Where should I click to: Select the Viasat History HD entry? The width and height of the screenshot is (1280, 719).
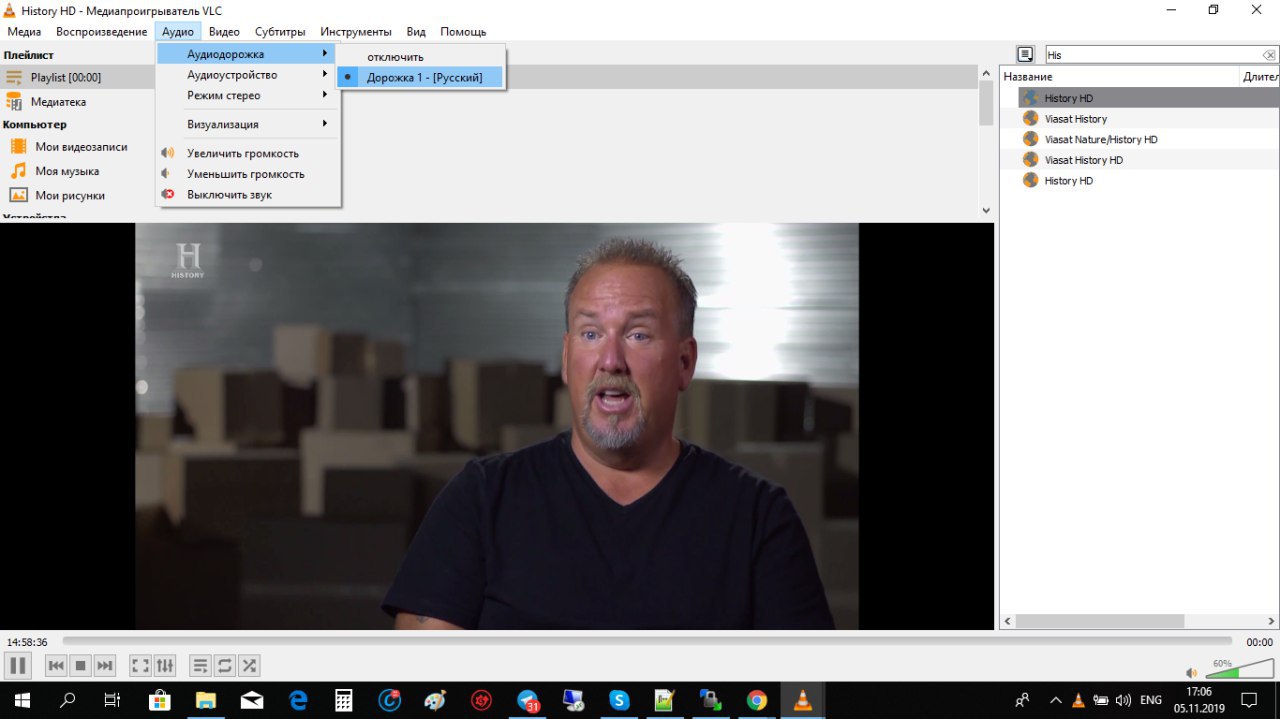click(x=1140, y=160)
